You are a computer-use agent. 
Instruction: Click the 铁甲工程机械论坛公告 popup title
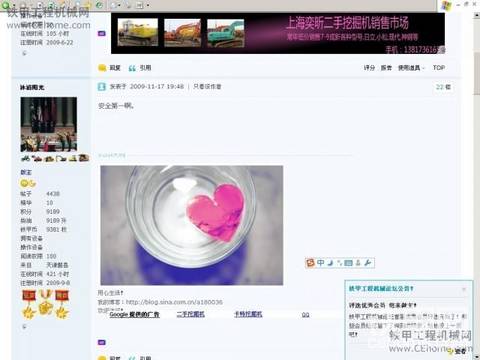point(381,289)
